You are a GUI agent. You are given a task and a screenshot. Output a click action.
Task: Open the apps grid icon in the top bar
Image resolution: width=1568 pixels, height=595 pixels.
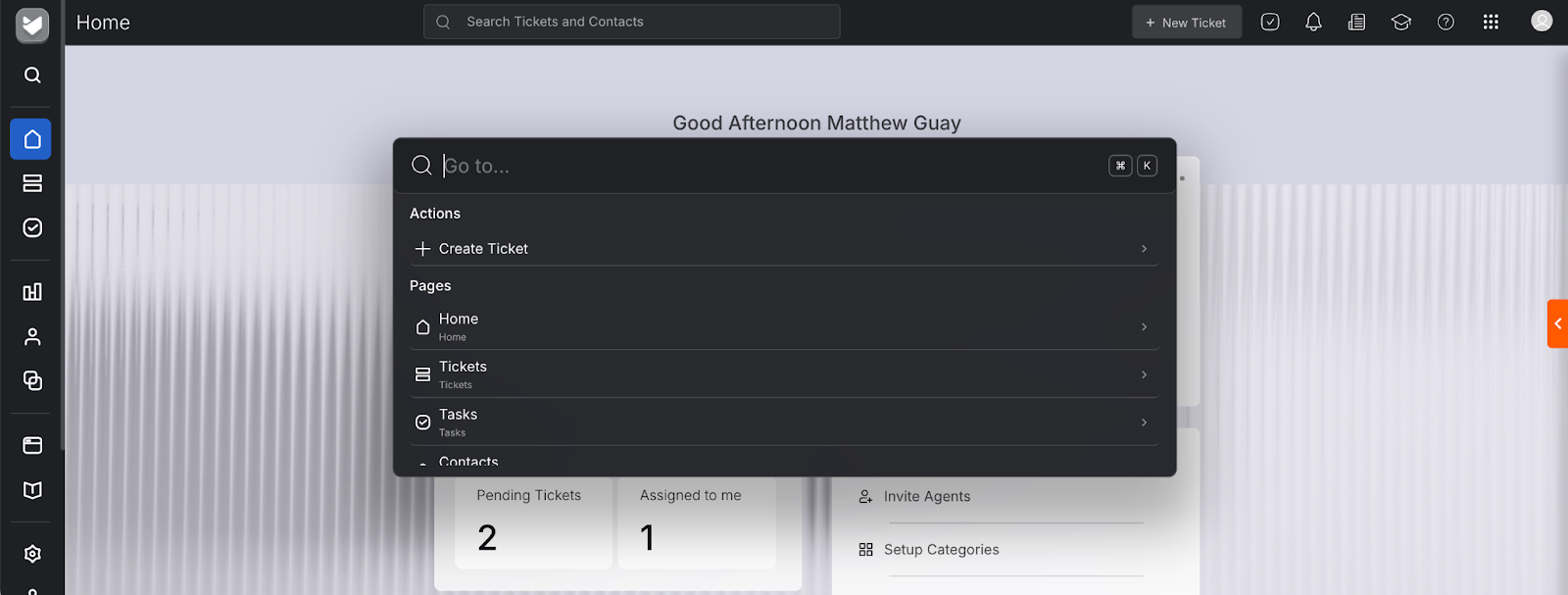(x=1490, y=22)
